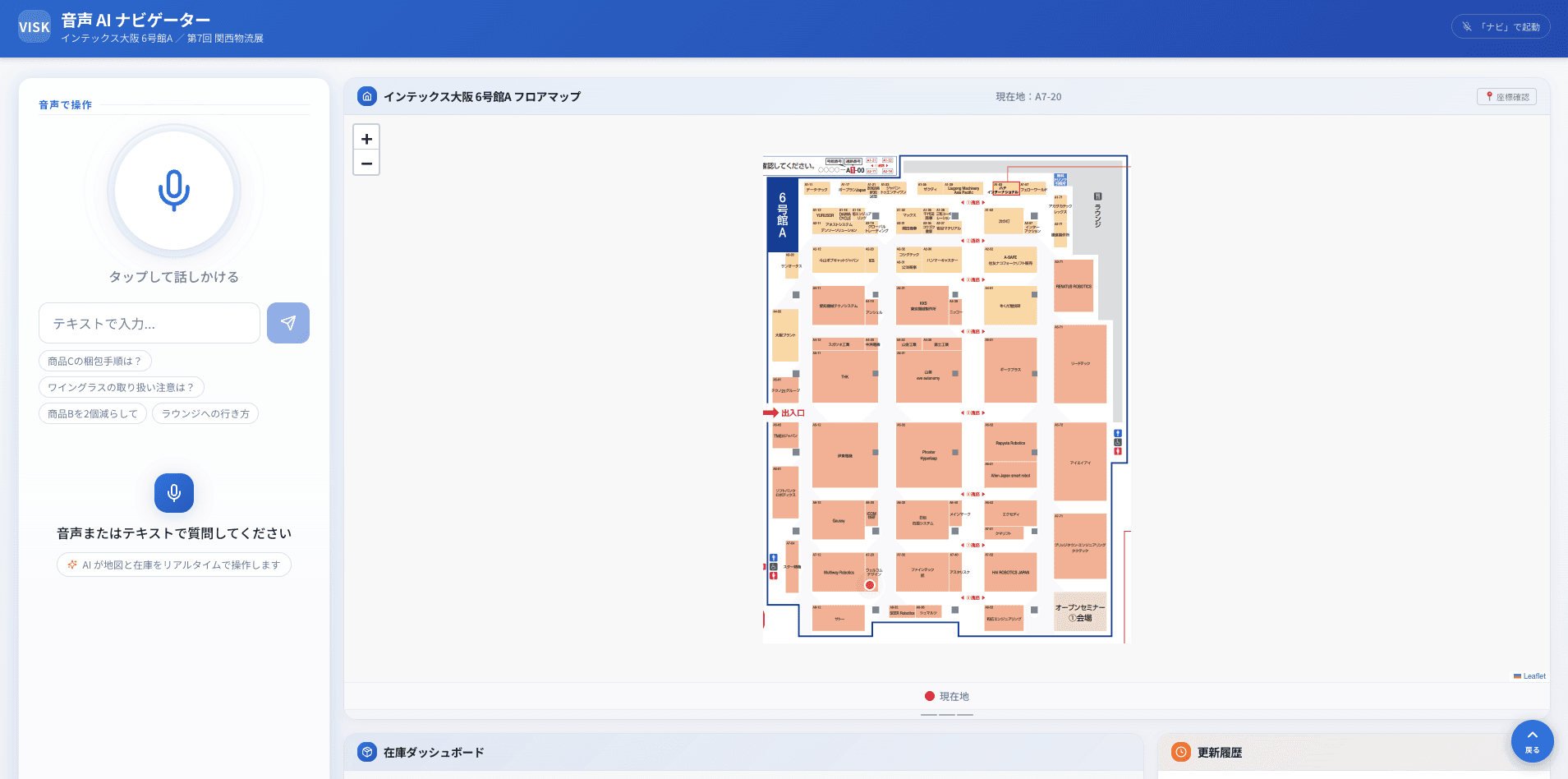Click the map panel resize handle below legend
Viewport: 1568px width, 779px height.
click(x=946, y=715)
